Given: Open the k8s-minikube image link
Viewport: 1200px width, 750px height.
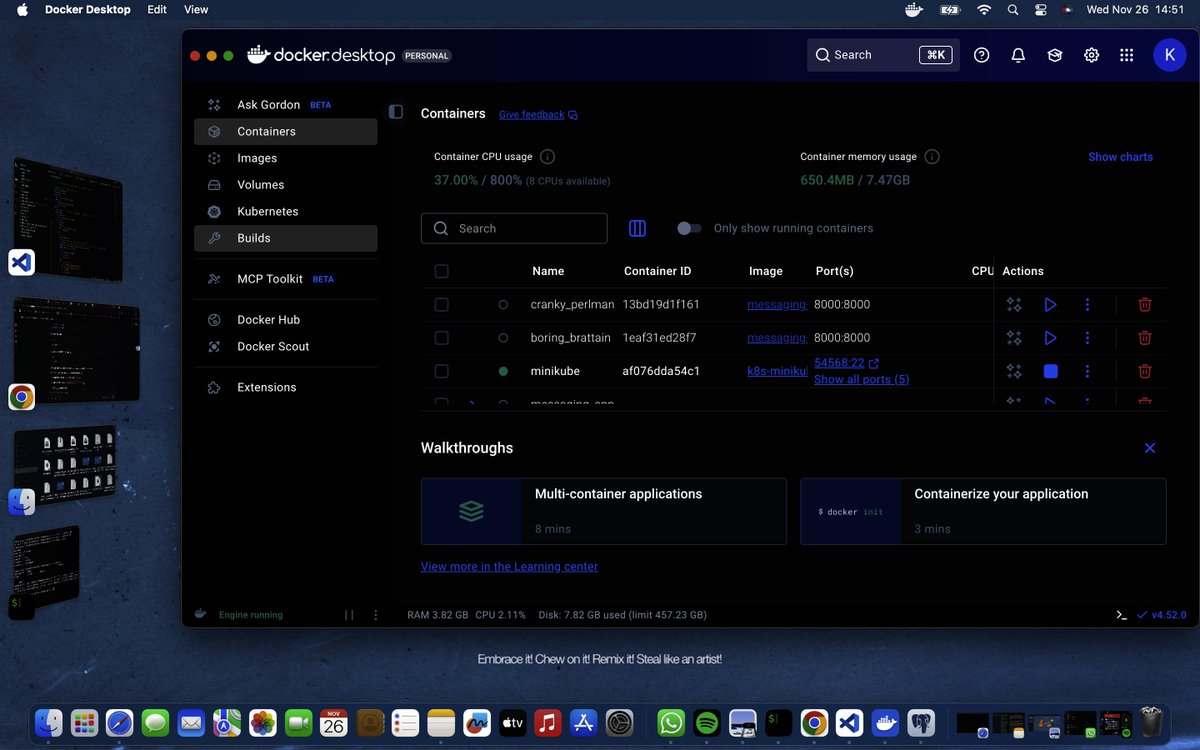Looking at the screenshot, I should coord(777,371).
